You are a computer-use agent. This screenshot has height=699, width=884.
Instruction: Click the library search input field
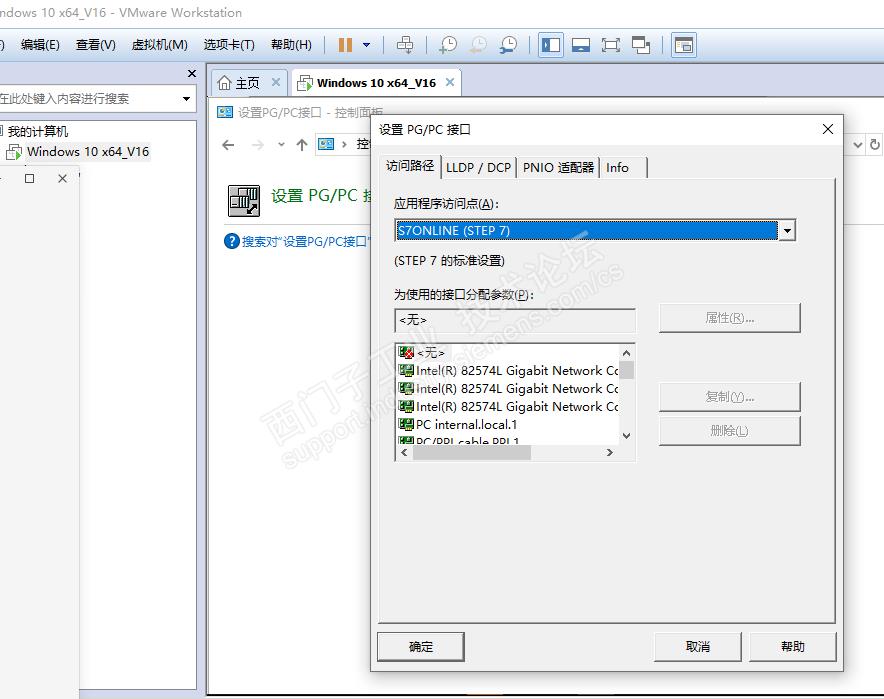(90, 99)
